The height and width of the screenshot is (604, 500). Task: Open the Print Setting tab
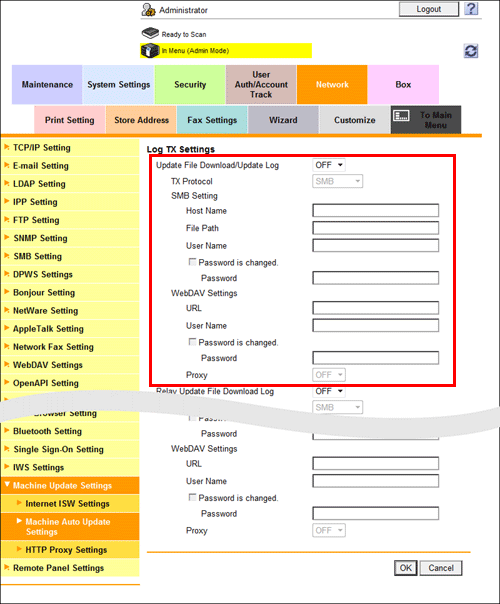tap(70, 120)
